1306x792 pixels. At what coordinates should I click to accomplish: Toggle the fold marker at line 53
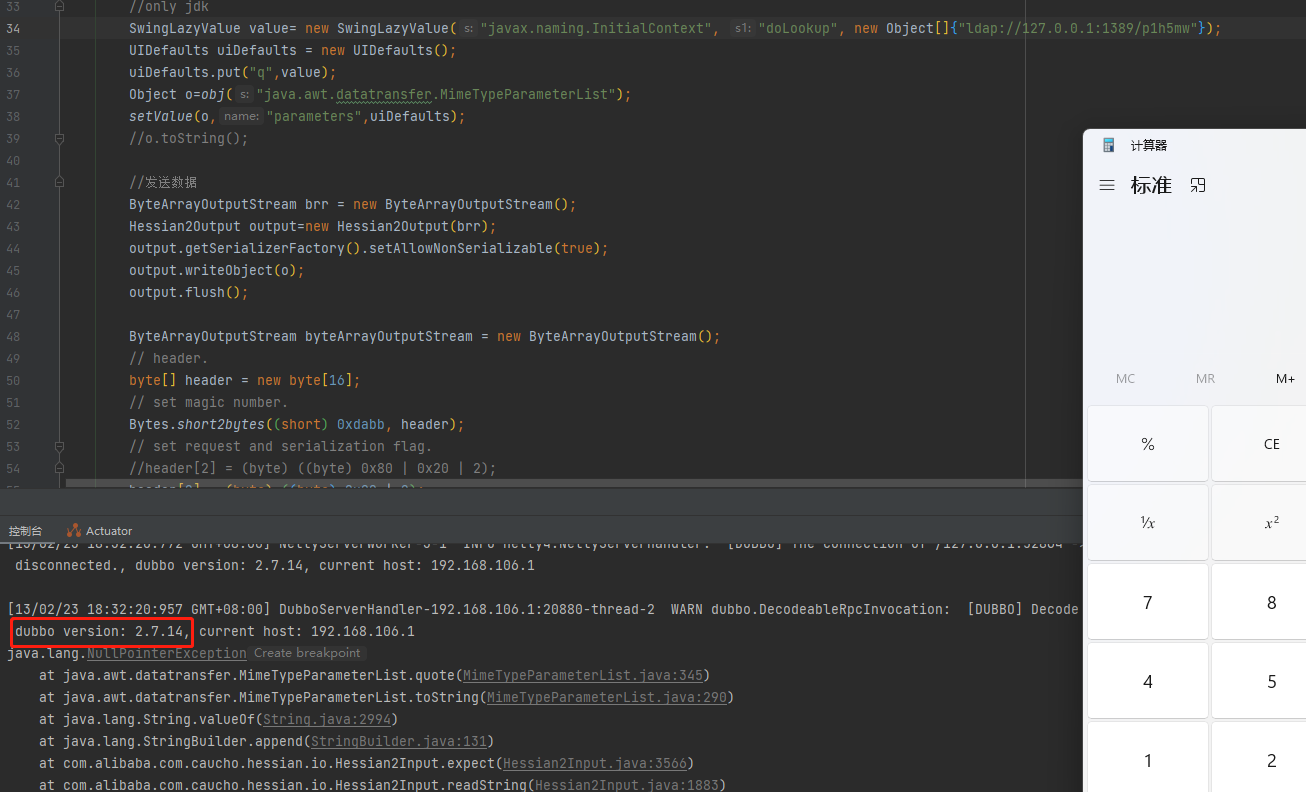[59, 446]
